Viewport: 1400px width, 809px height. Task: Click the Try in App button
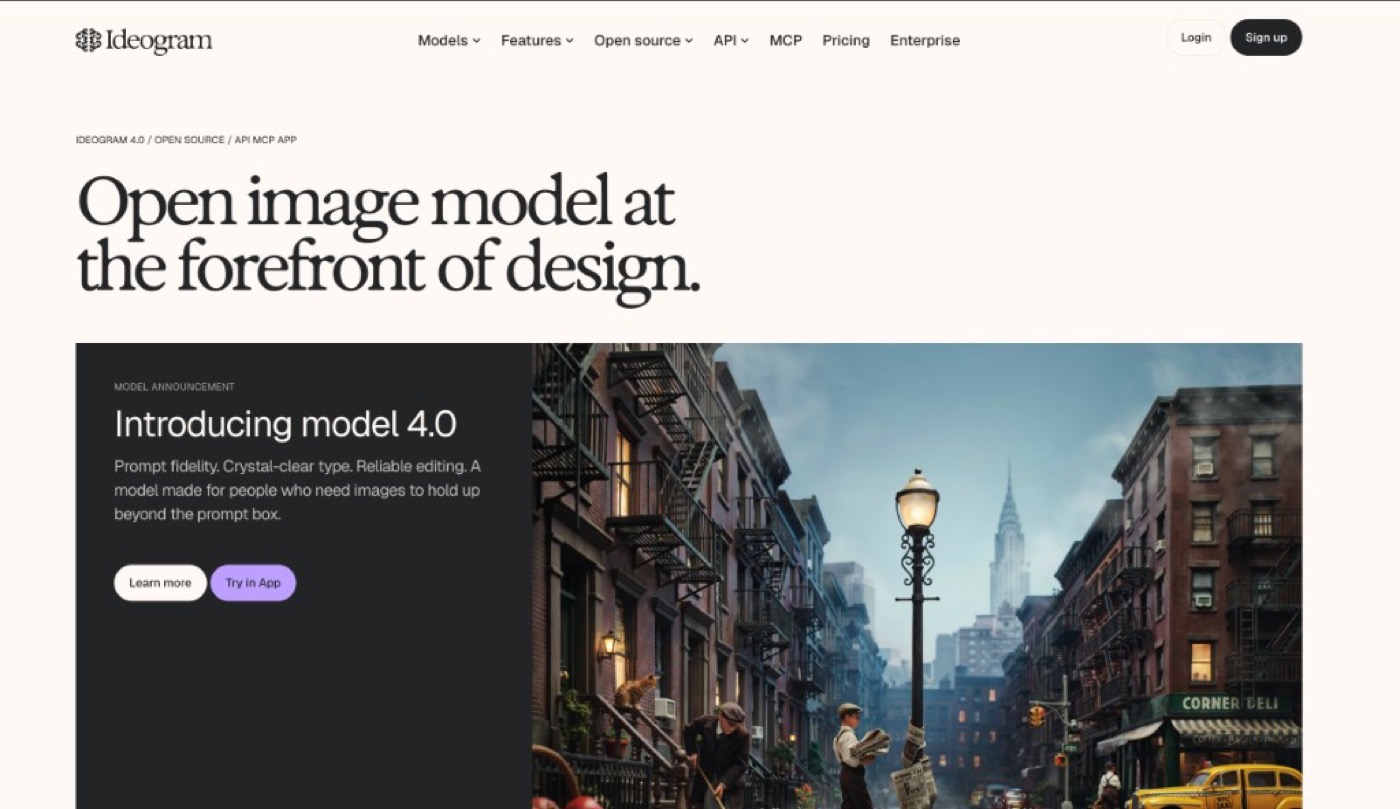point(253,583)
